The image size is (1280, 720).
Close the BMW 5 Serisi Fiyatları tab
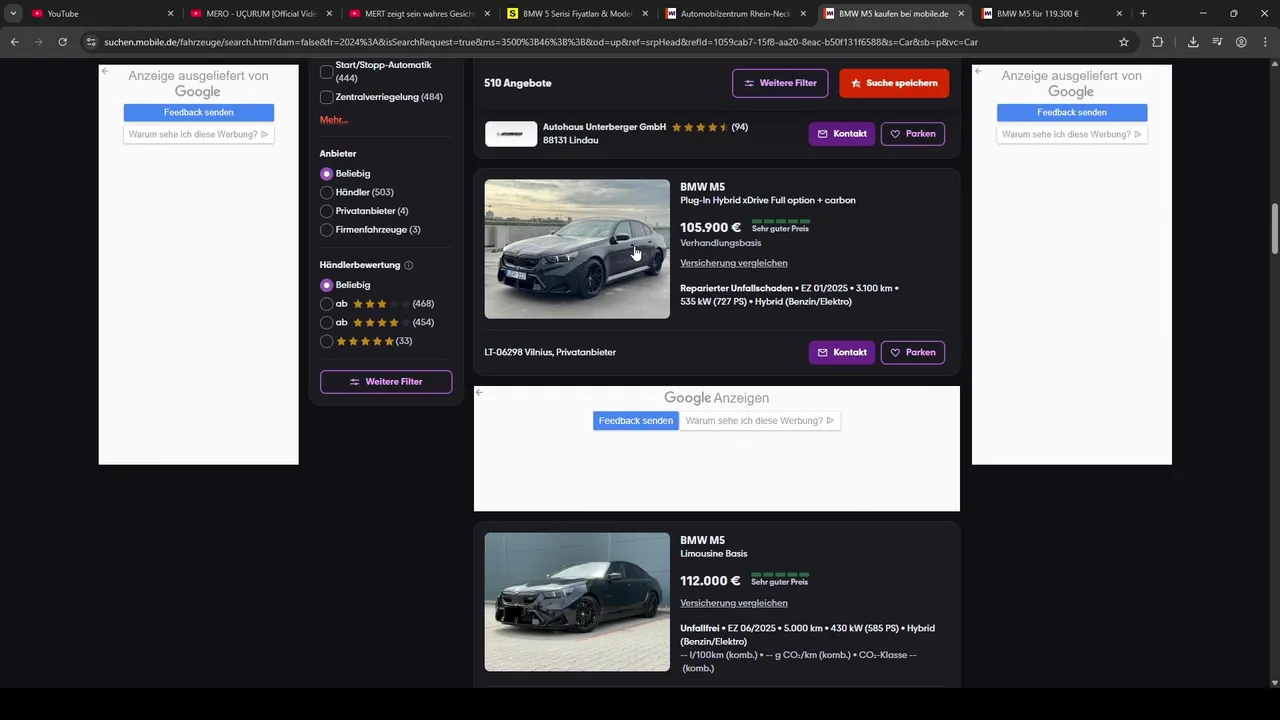(x=645, y=14)
